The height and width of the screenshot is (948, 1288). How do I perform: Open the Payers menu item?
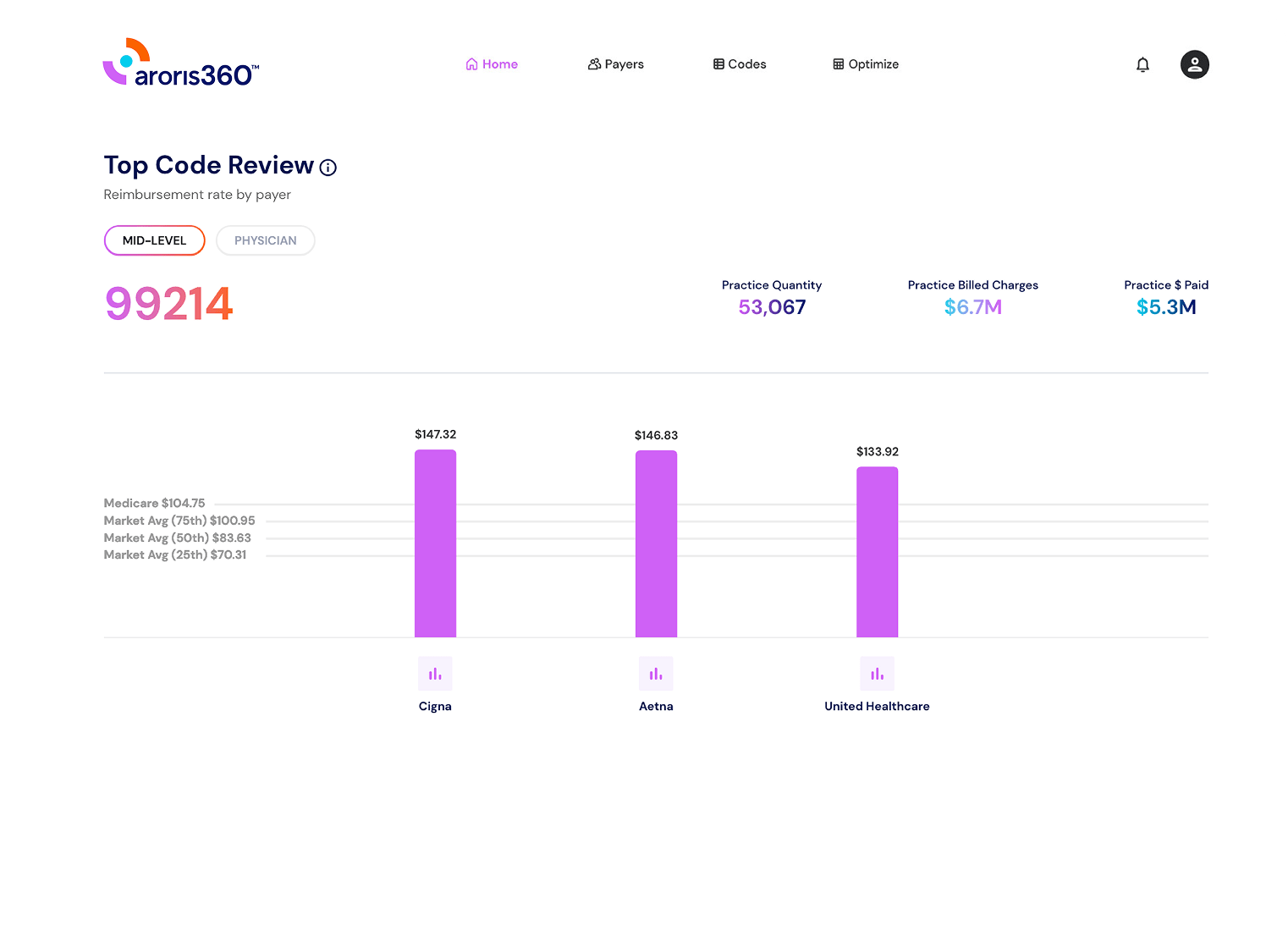pos(616,64)
